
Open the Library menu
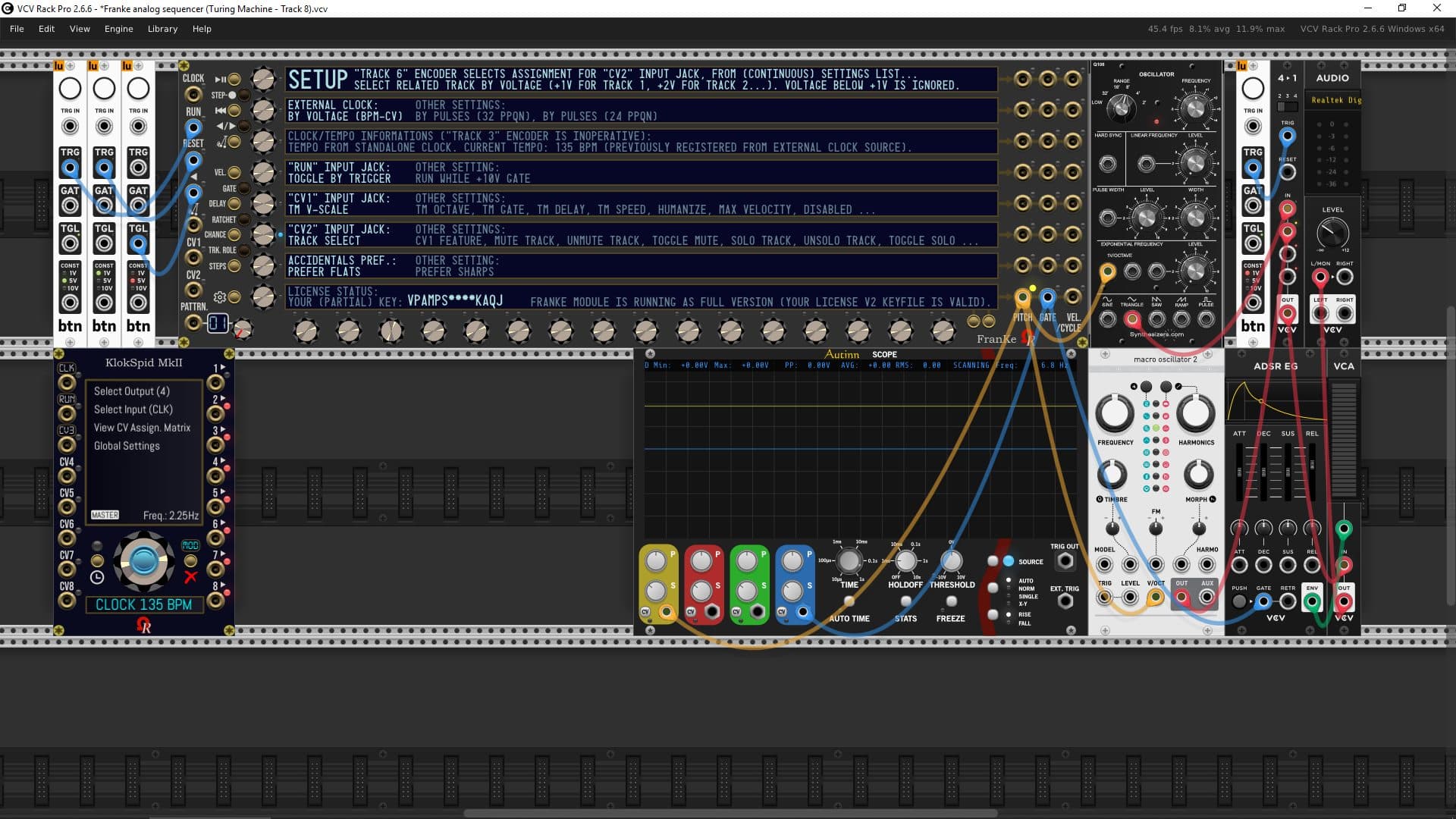(162, 29)
